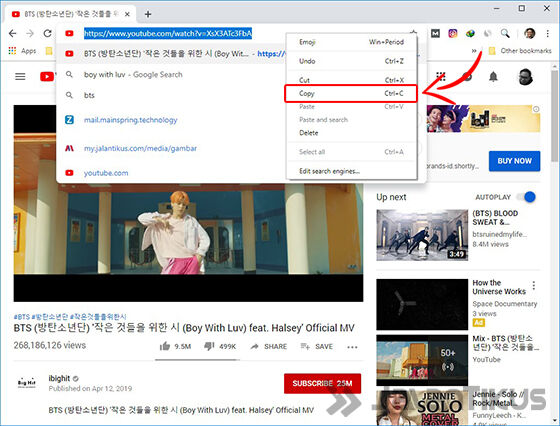Click the ad info icon on the banner
The height and width of the screenshot is (426, 560).
pyautogui.click(x=536, y=109)
